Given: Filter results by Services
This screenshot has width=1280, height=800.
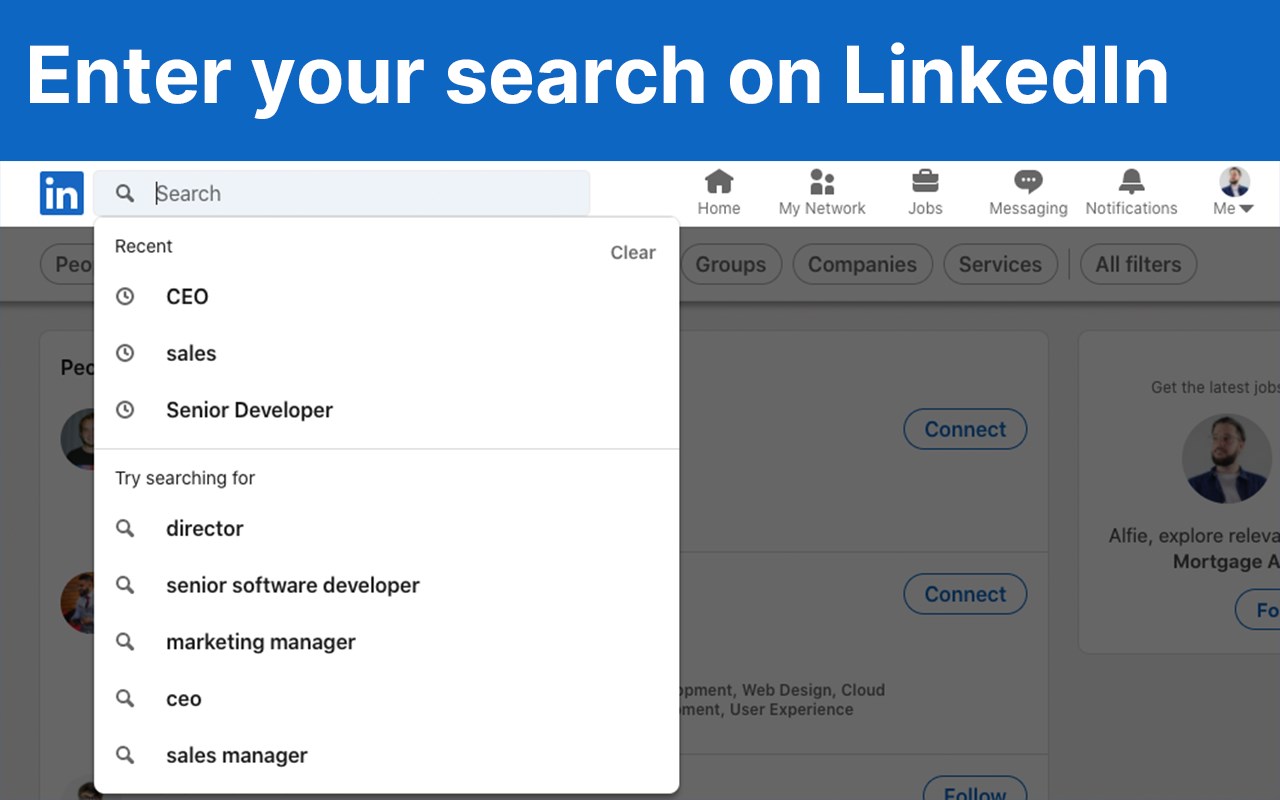Looking at the screenshot, I should coord(1000,265).
